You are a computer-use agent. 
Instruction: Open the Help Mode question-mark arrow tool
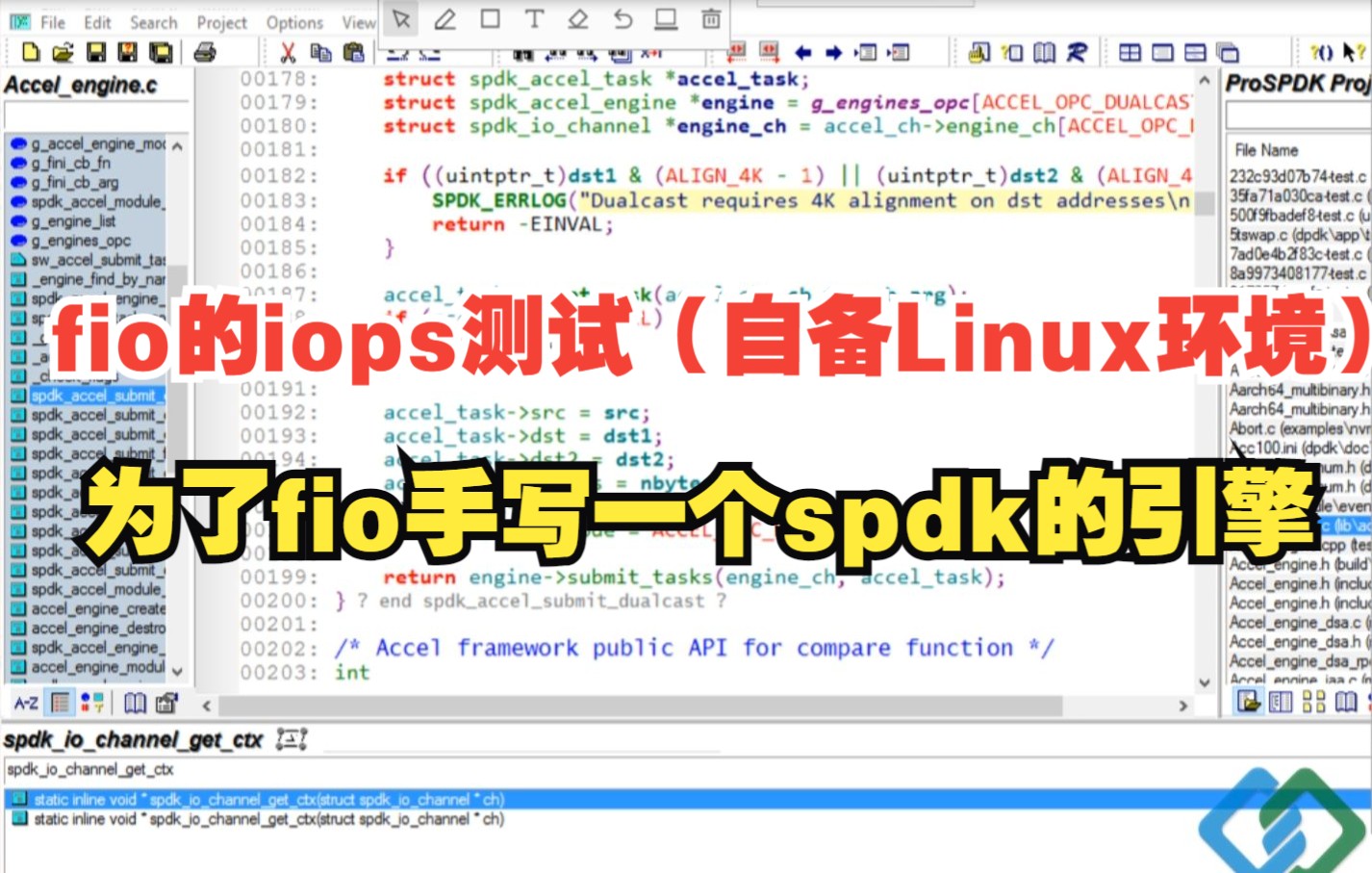click(1352, 51)
